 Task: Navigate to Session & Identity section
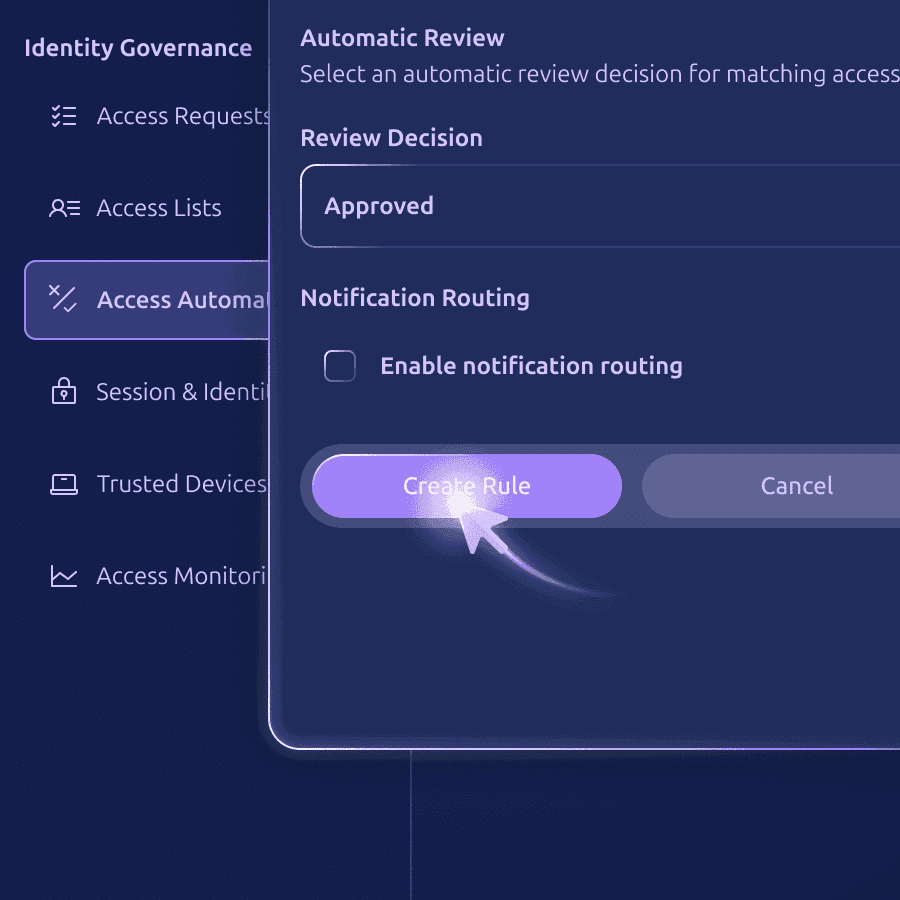[180, 392]
